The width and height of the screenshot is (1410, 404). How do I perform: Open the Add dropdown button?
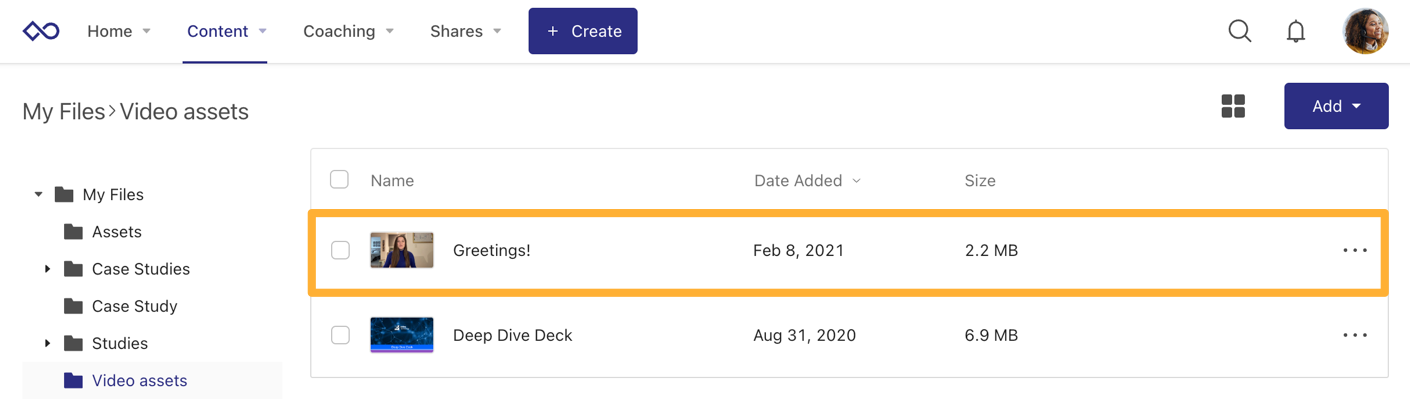pyautogui.click(x=1335, y=106)
